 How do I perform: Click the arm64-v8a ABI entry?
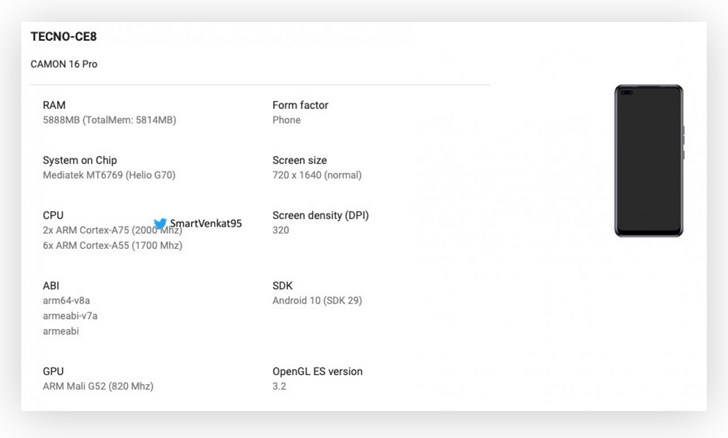coord(66,301)
